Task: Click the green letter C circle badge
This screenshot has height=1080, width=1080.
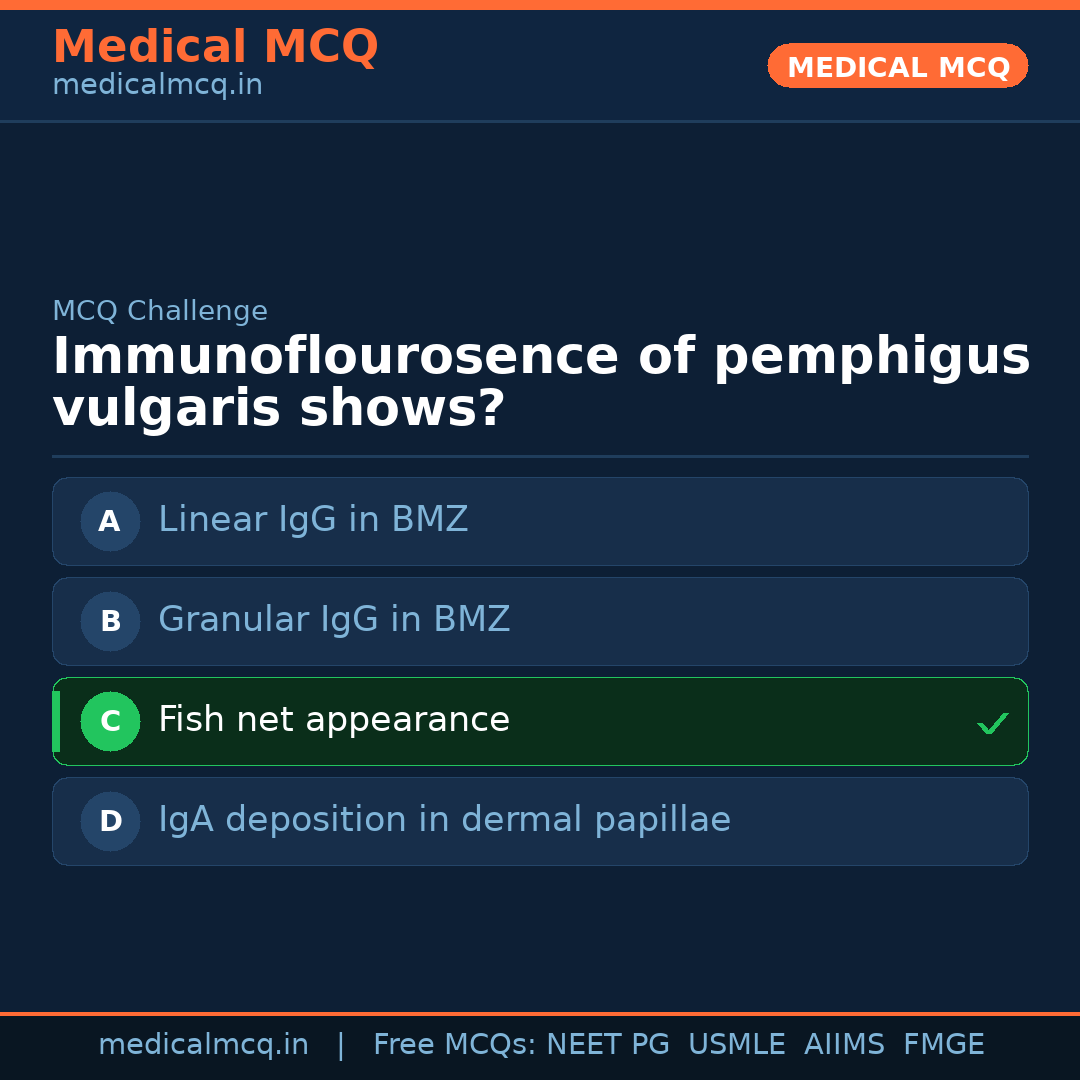Action: tap(110, 721)
